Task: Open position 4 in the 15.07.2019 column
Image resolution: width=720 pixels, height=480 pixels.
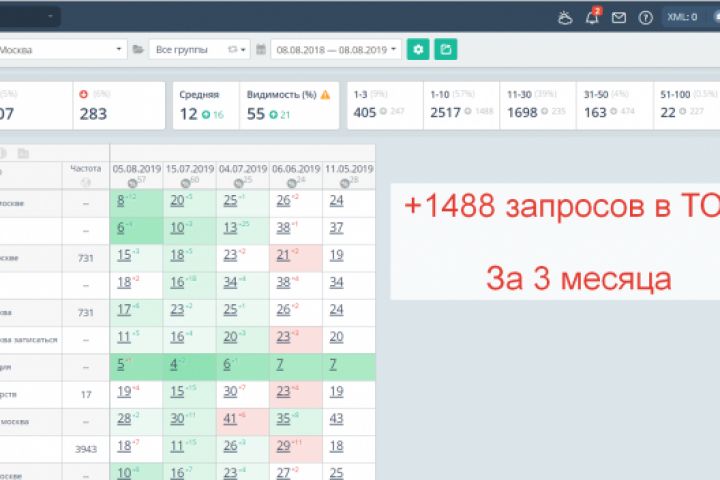Action: (174, 364)
